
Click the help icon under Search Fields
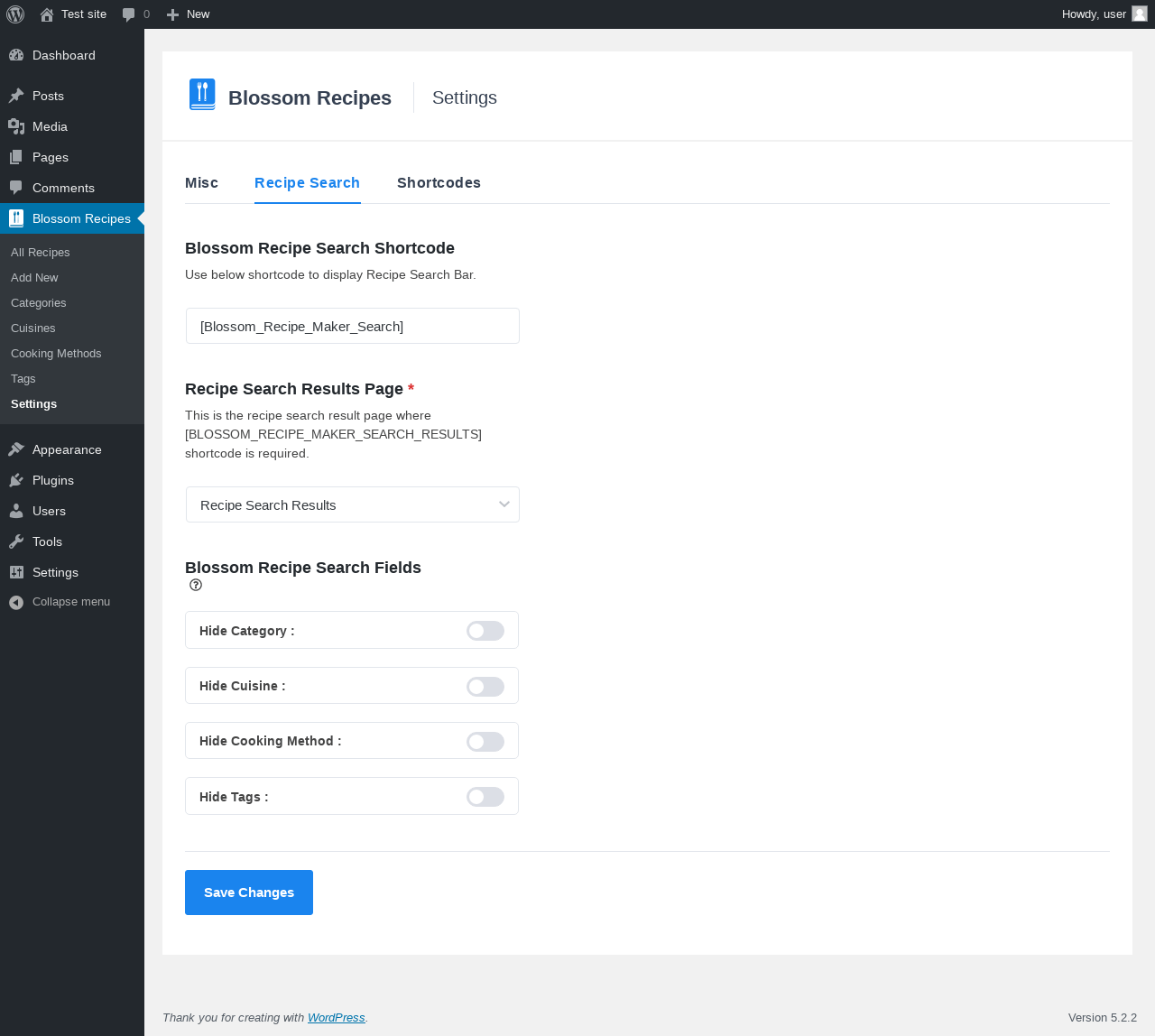196,585
